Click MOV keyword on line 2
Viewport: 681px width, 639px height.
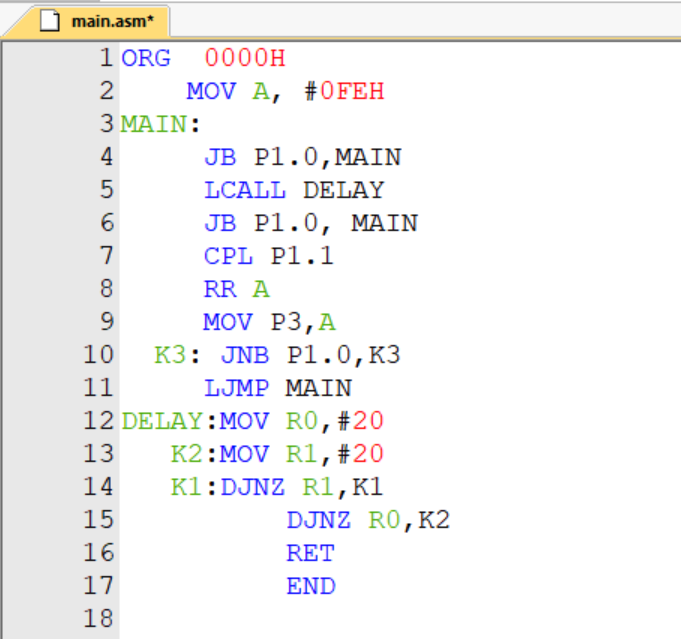(212, 91)
